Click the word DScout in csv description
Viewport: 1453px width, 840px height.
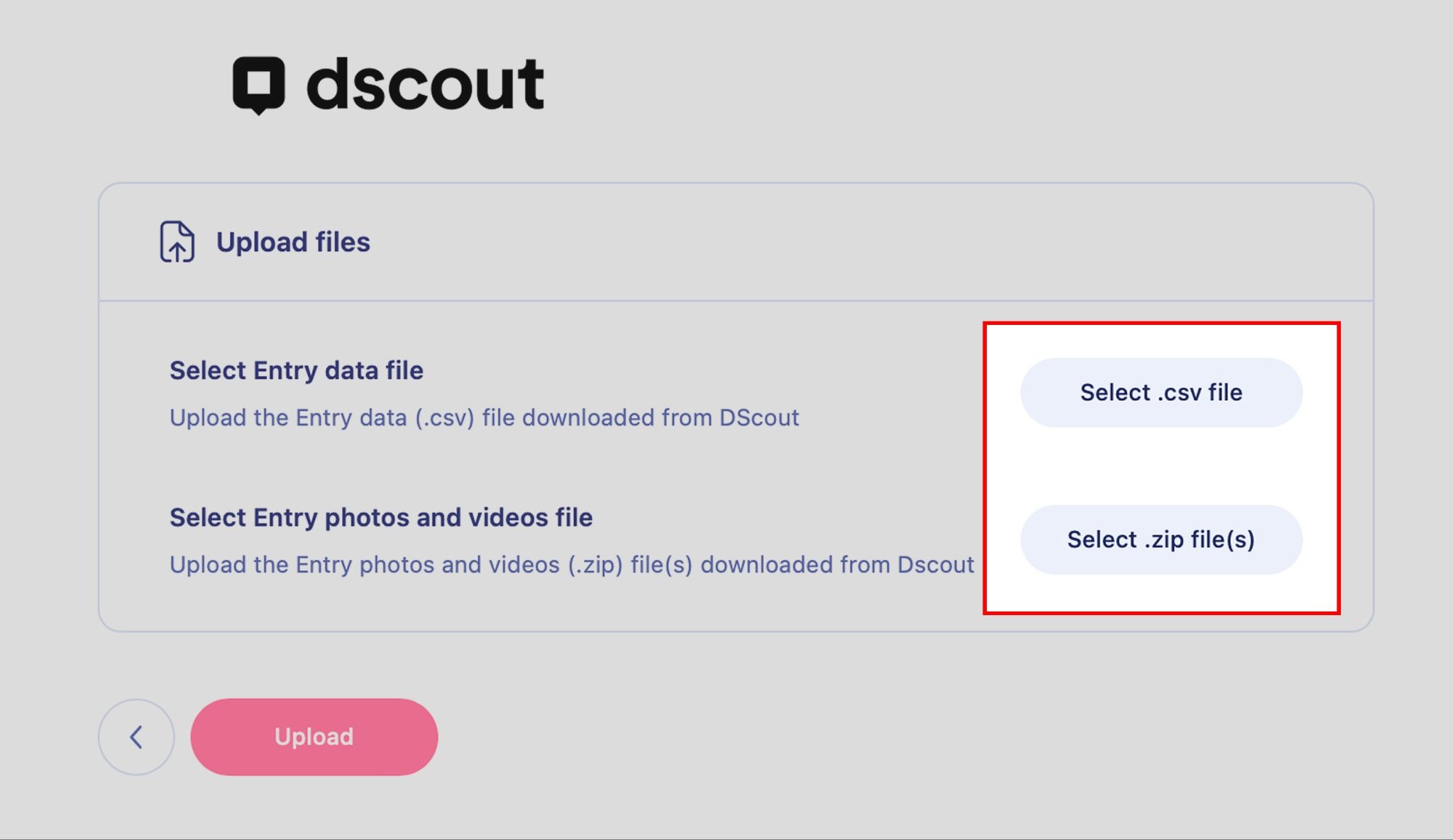click(759, 417)
